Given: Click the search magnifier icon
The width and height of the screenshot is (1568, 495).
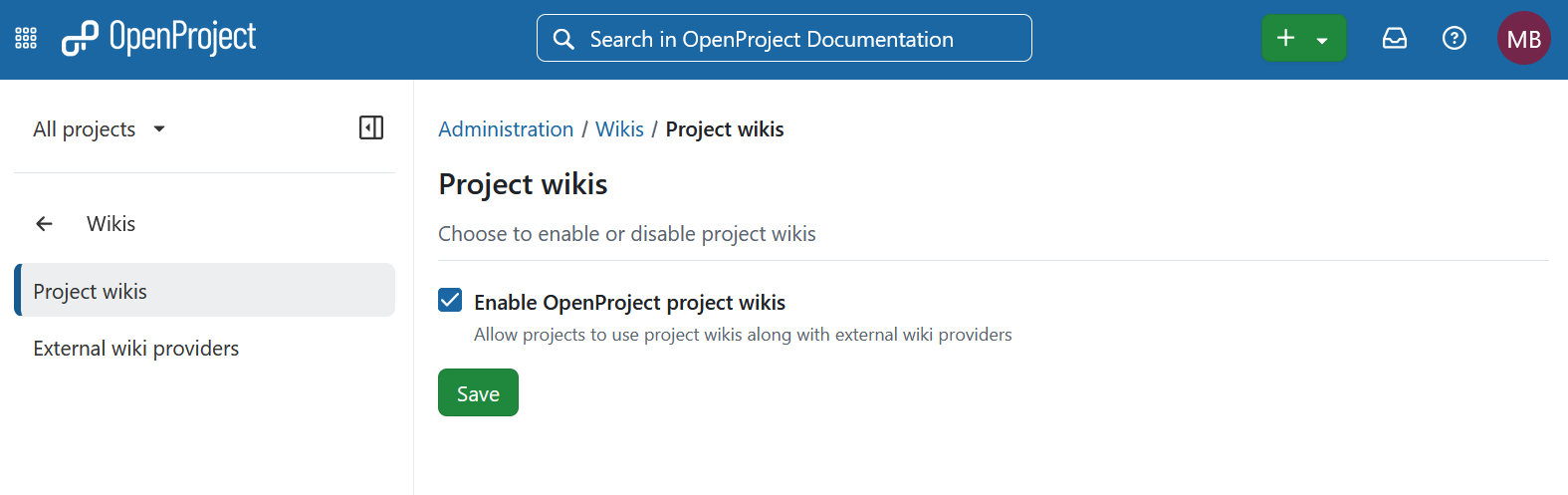Looking at the screenshot, I should tap(563, 39).
